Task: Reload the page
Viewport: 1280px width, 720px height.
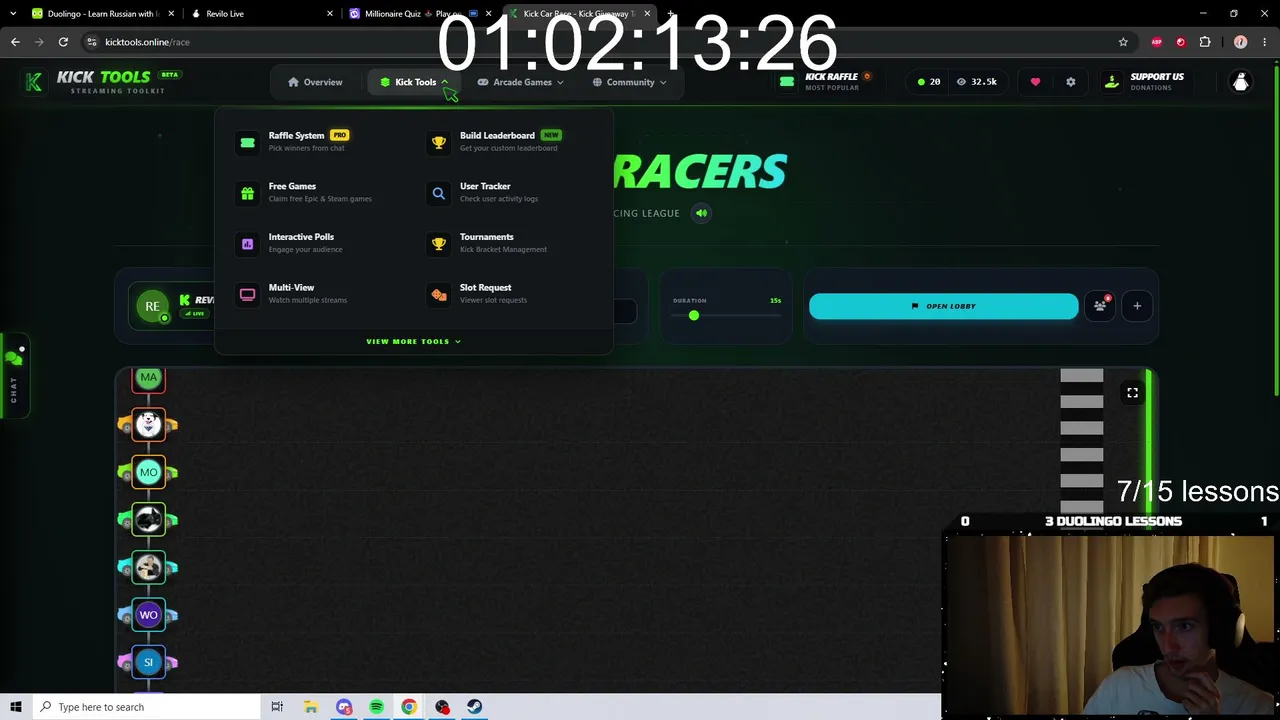Action: 63,42
